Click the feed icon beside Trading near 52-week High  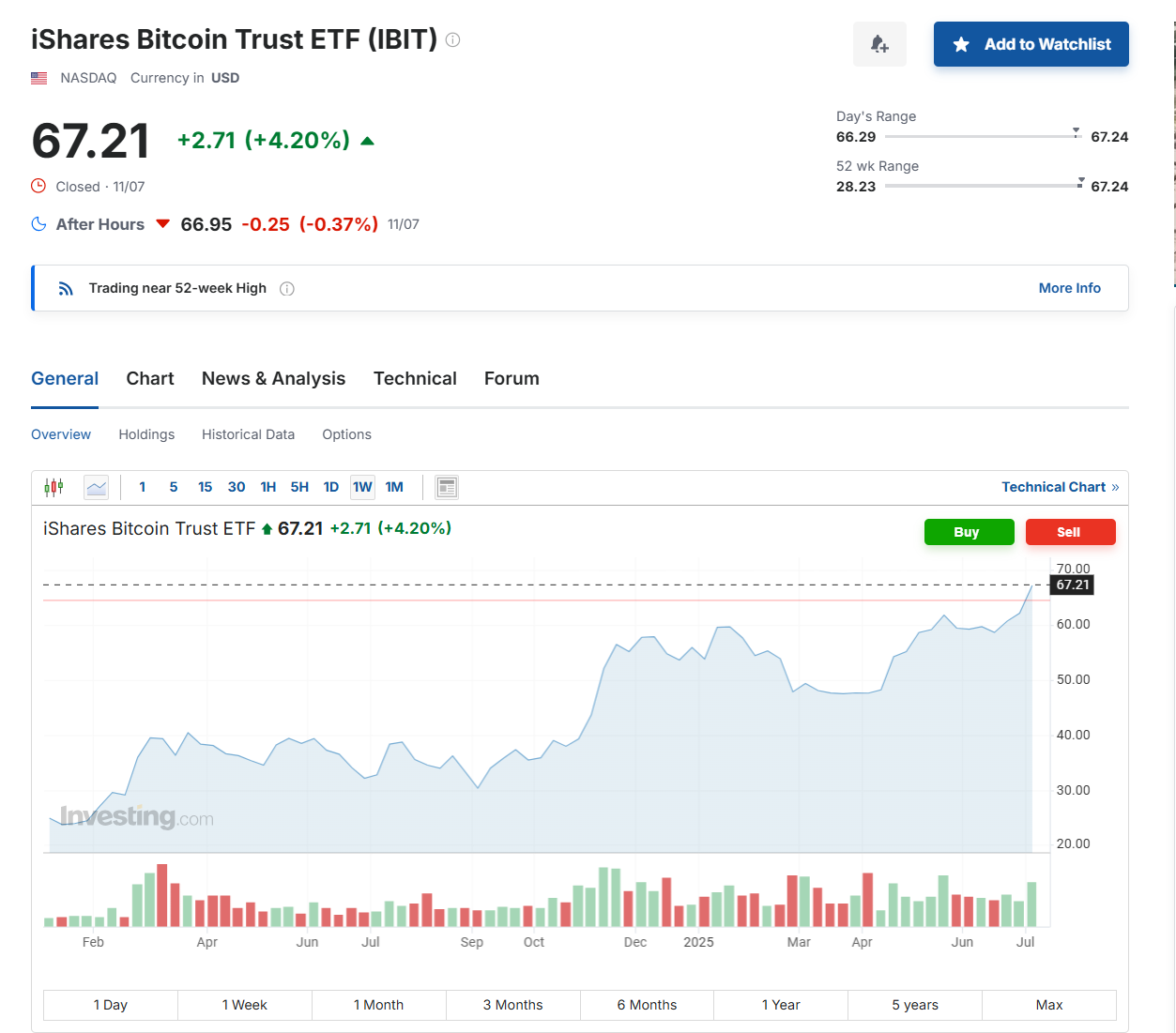click(x=66, y=288)
